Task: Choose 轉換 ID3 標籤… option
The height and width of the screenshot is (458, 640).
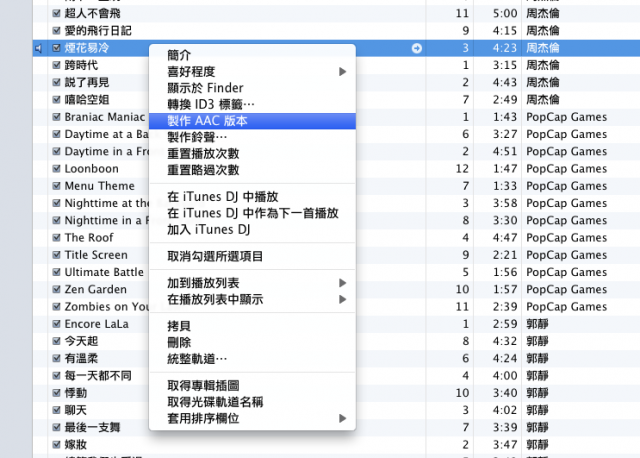Action: [x=252, y=104]
